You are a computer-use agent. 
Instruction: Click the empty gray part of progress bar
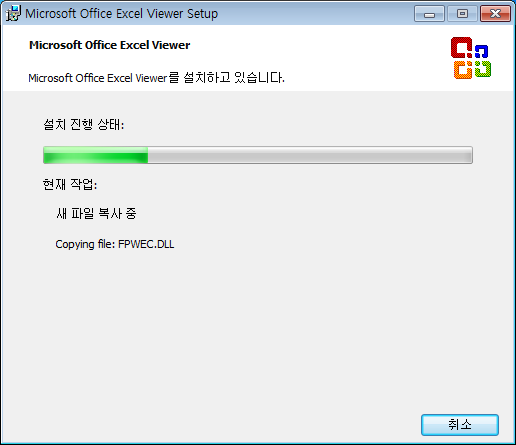(x=310, y=155)
